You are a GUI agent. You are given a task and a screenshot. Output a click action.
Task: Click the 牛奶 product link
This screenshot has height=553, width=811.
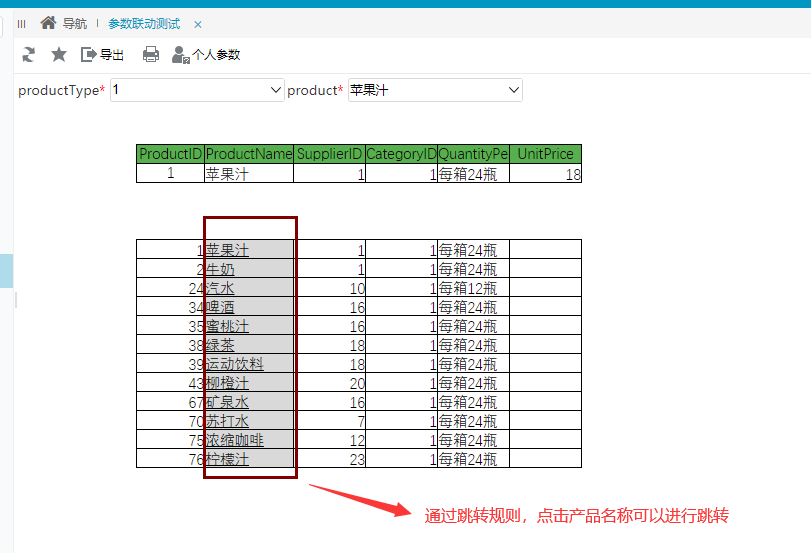click(x=220, y=269)
